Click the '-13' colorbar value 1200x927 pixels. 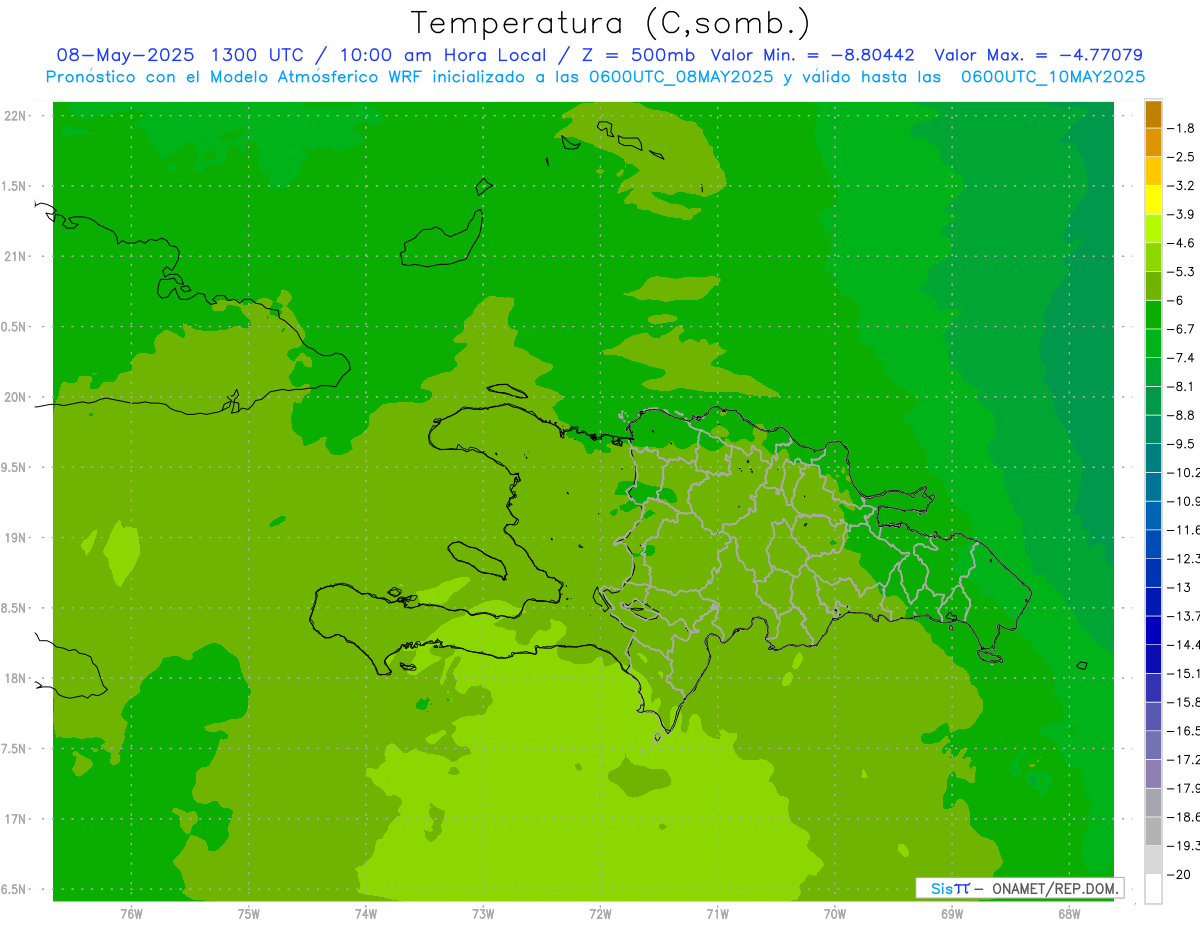1180,587
